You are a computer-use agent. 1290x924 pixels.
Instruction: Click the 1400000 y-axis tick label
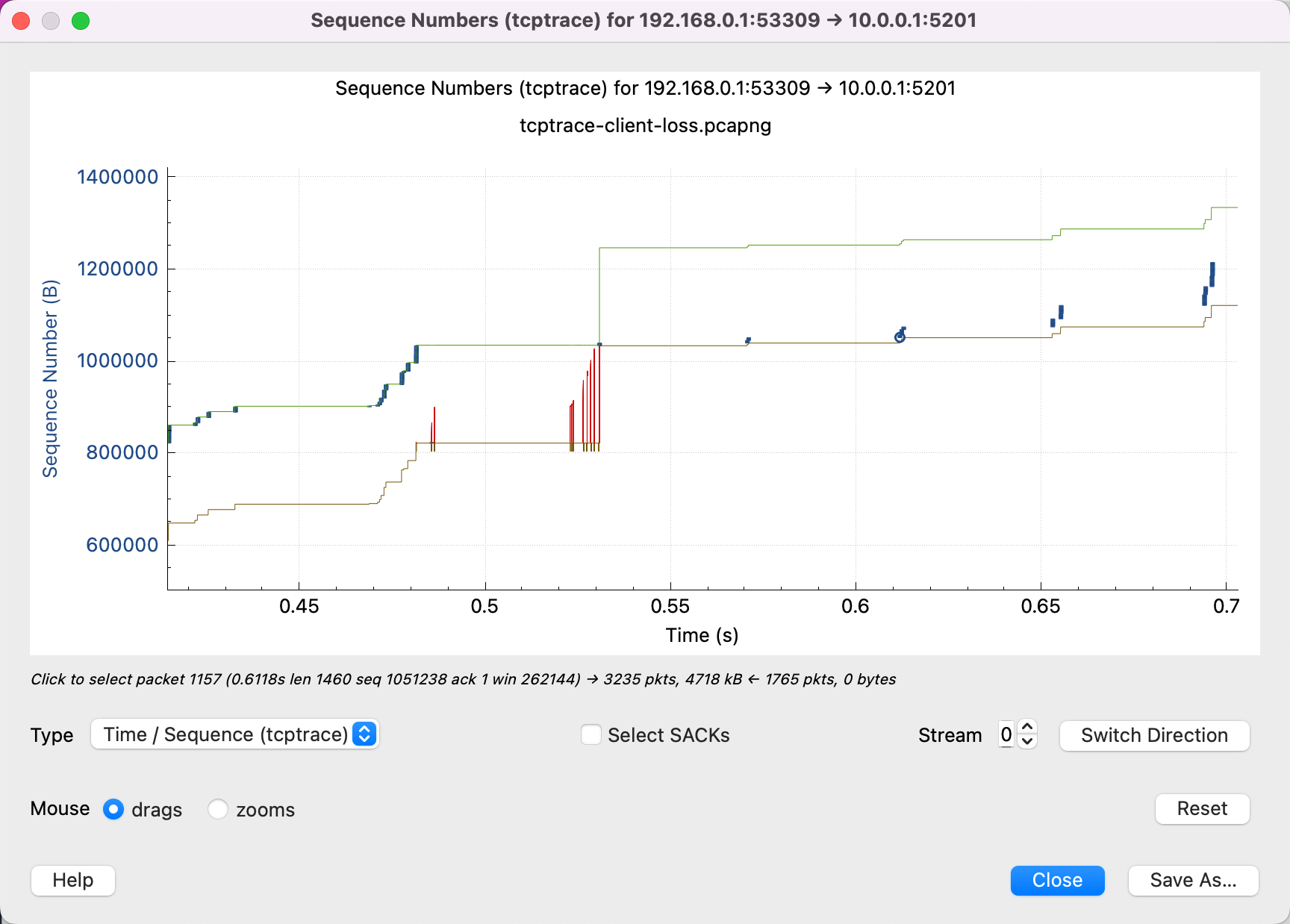[x=118, y=177]
